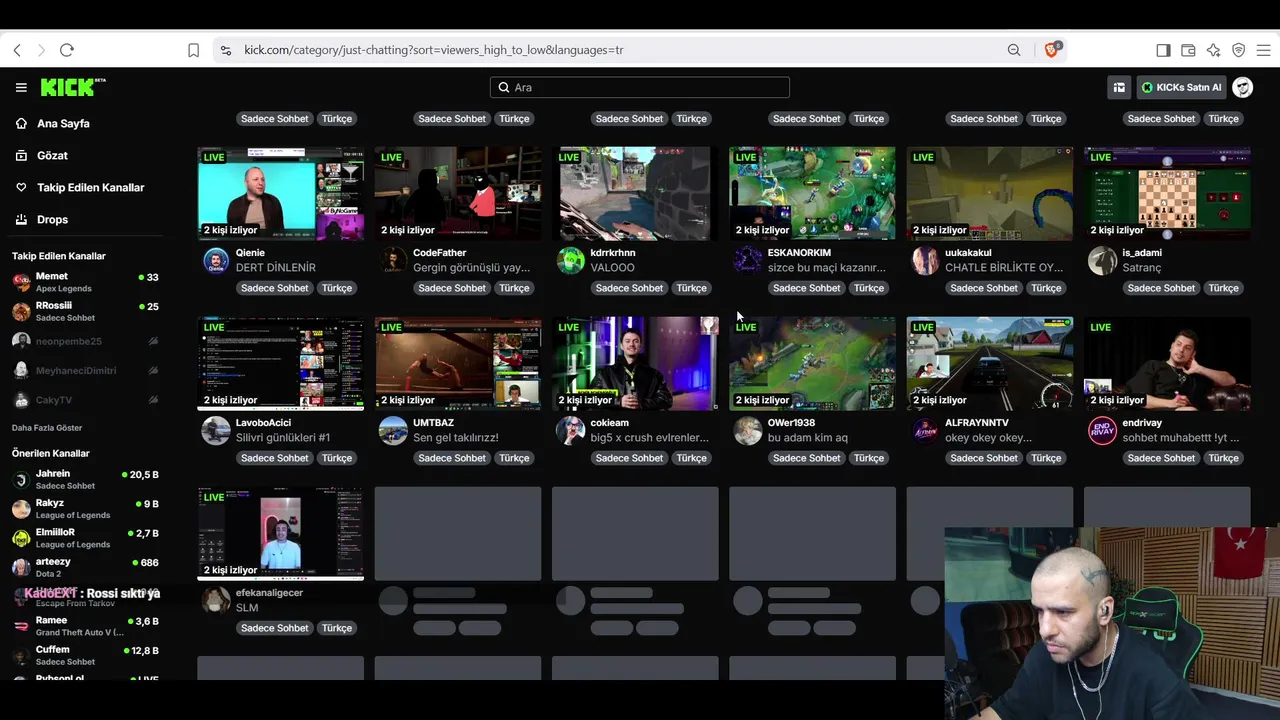Click the stream title SLM

tap(247, 608)
